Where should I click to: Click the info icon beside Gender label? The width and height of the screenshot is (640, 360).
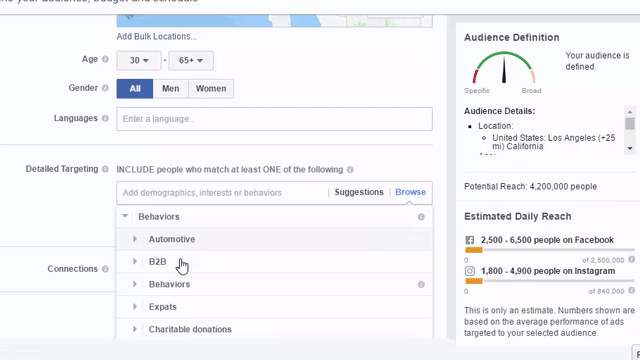[105, 88]
